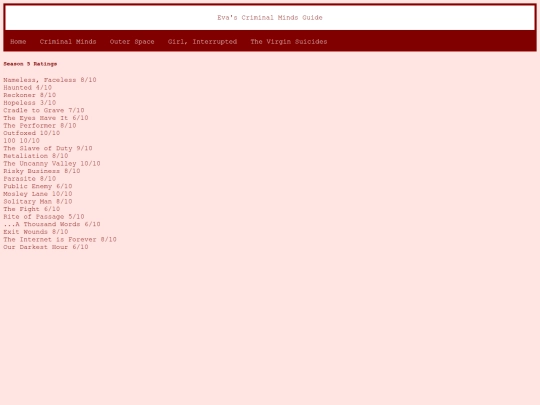Click the Haunted 4/10 entry

28,87
